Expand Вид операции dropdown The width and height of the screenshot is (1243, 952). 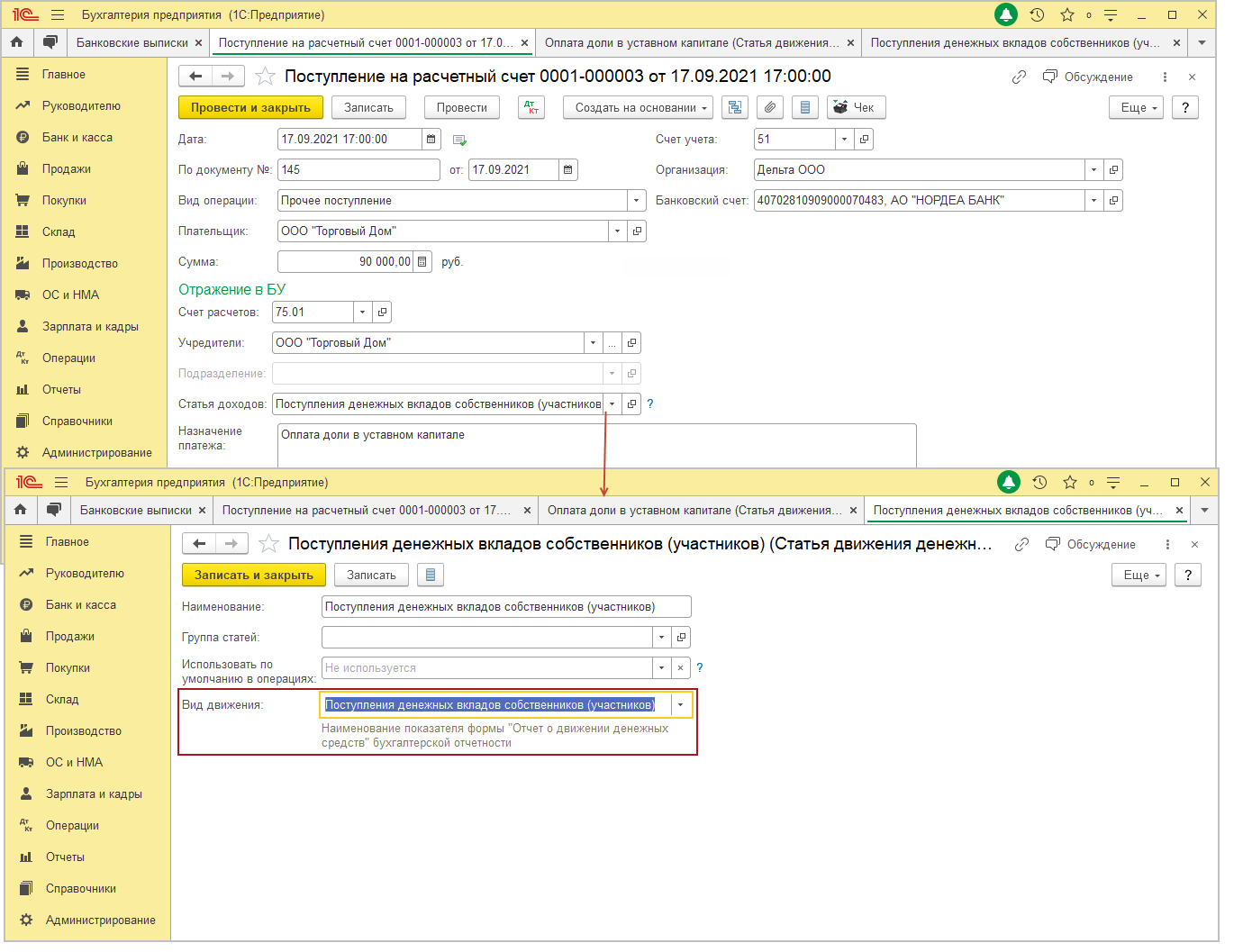tap(637, 200)
